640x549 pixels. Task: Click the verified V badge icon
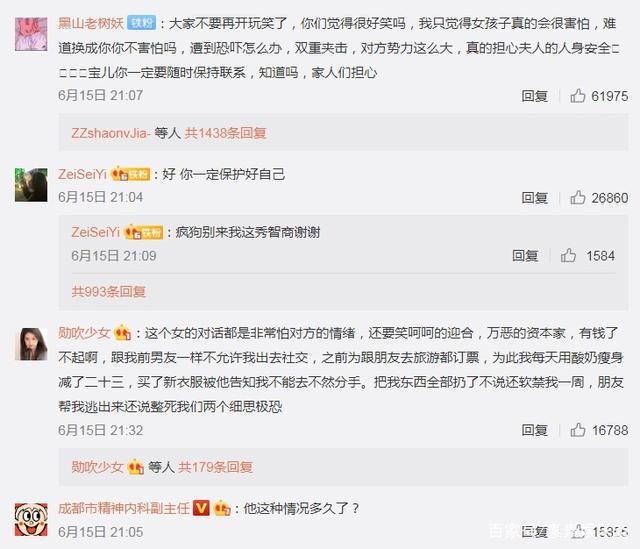coord(201,508)
